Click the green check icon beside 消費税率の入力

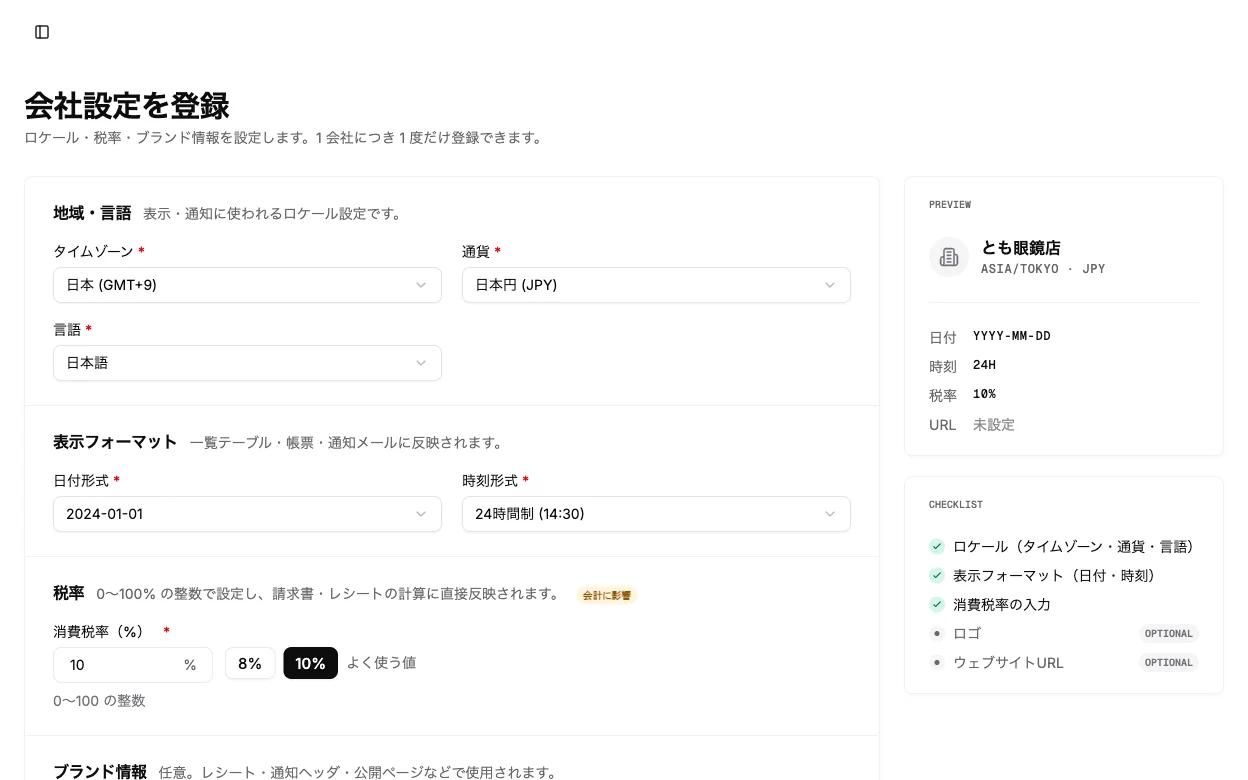pos(937,605)
